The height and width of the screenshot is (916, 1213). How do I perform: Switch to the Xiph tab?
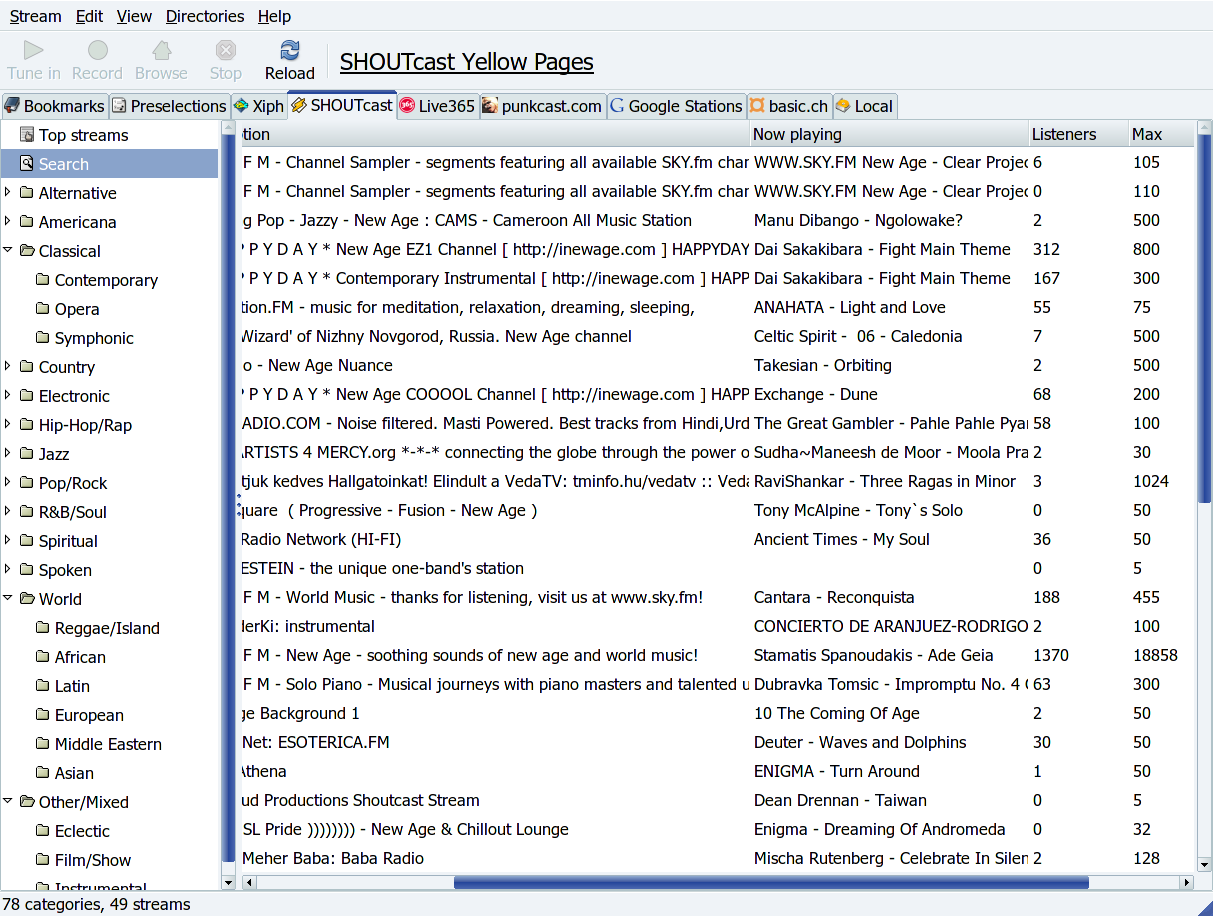pyautogui.click(x=258, y=106)
